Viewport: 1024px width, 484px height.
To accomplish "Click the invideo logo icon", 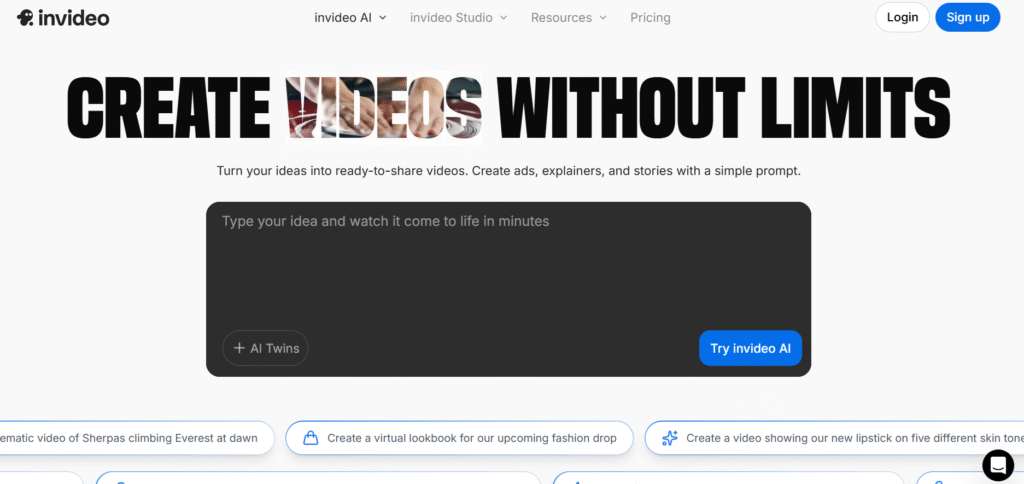I will coord(26,18).
